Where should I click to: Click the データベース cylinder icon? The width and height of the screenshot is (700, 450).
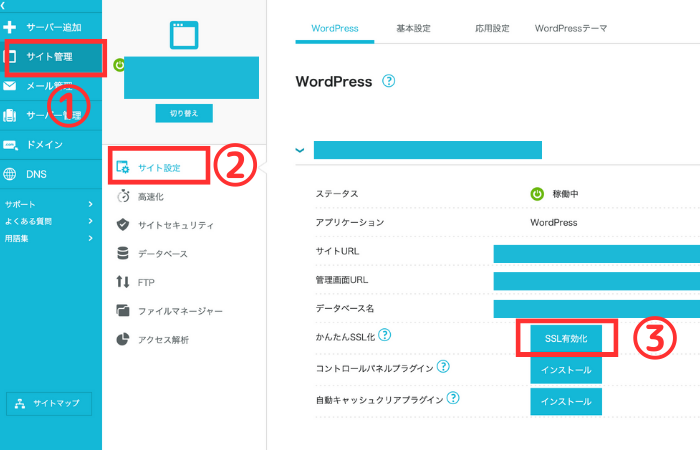pyautogui.click(x=123, y=253)
